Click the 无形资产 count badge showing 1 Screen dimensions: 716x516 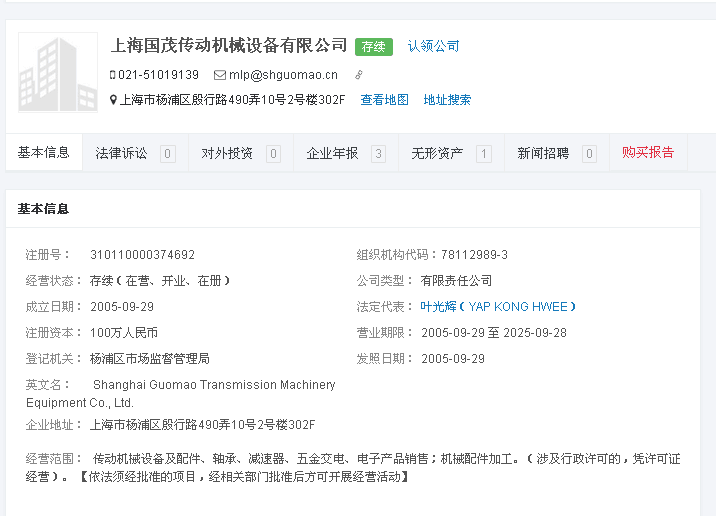click(x=483, y=154)
